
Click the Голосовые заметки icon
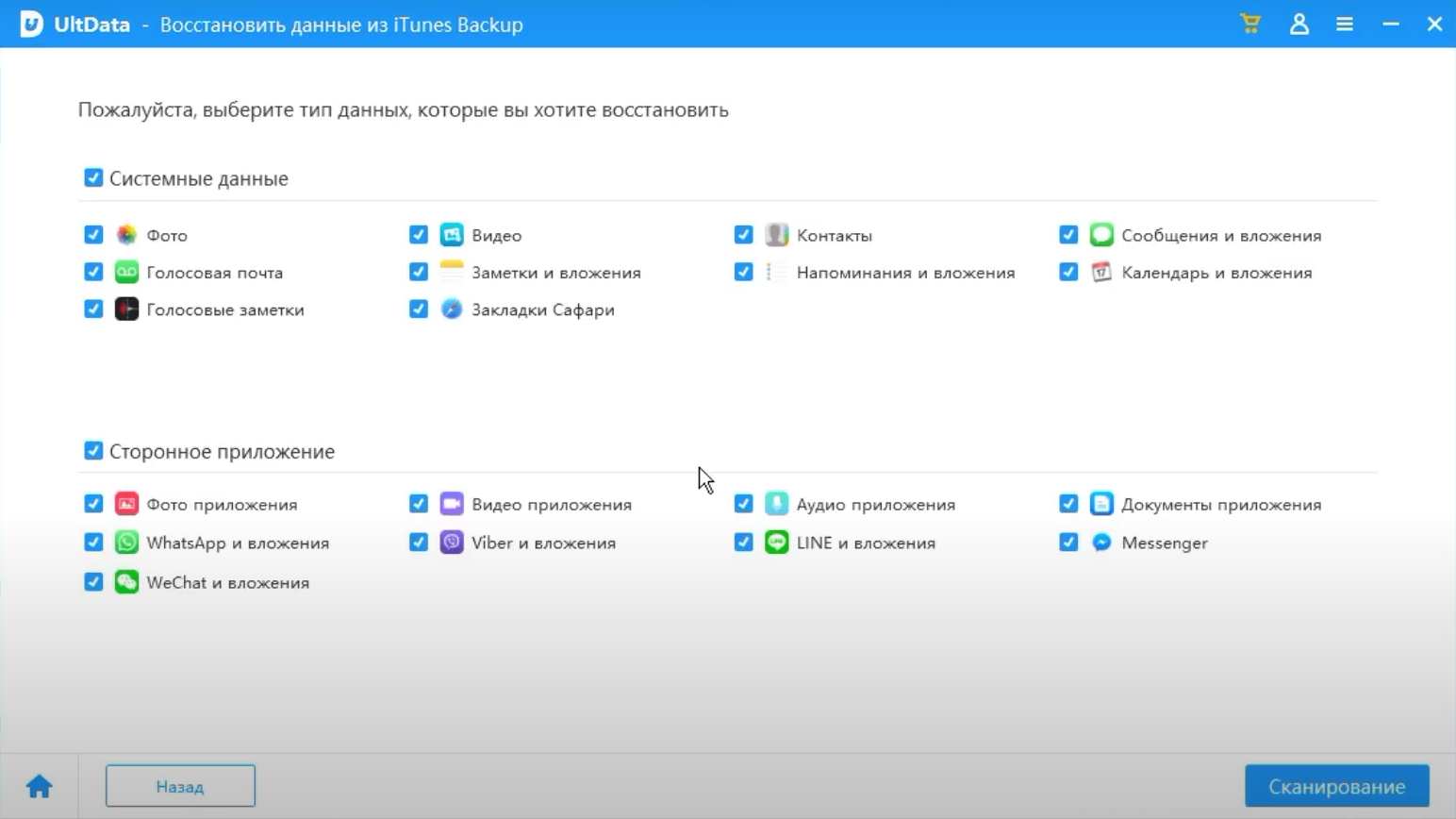pyautogui.click(x=126, y=309)
